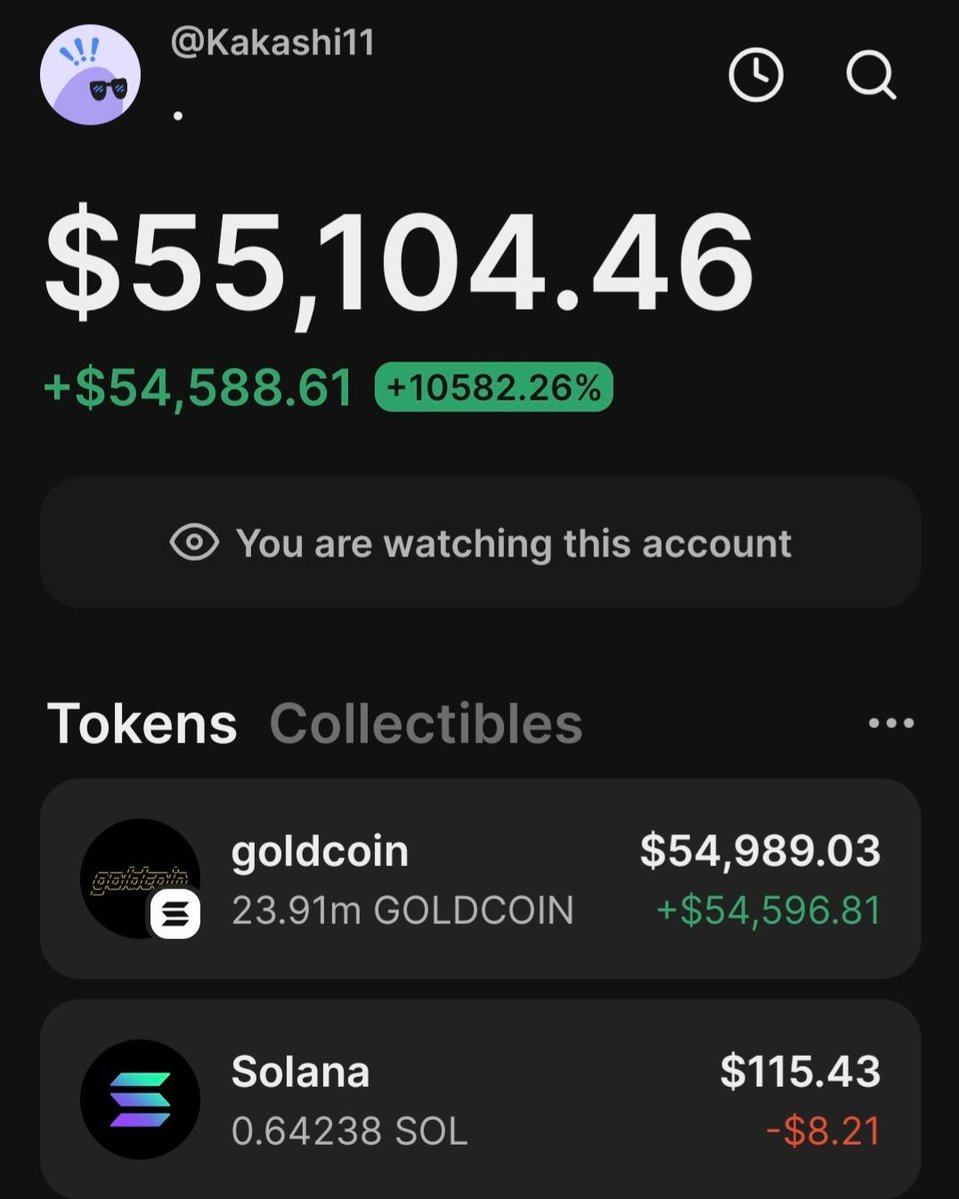
Task: Tap the @Kakashi11 username
Action: (x=272, y=44)
